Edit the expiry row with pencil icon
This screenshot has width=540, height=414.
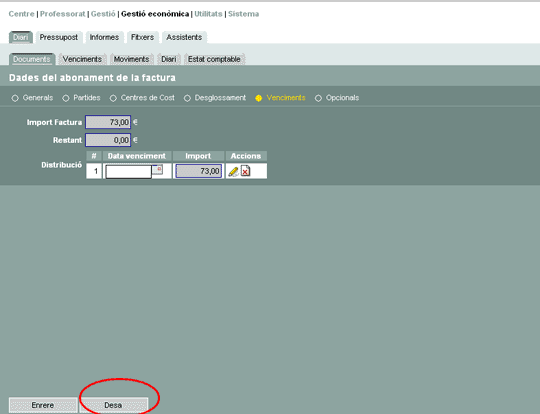point(233,171)
